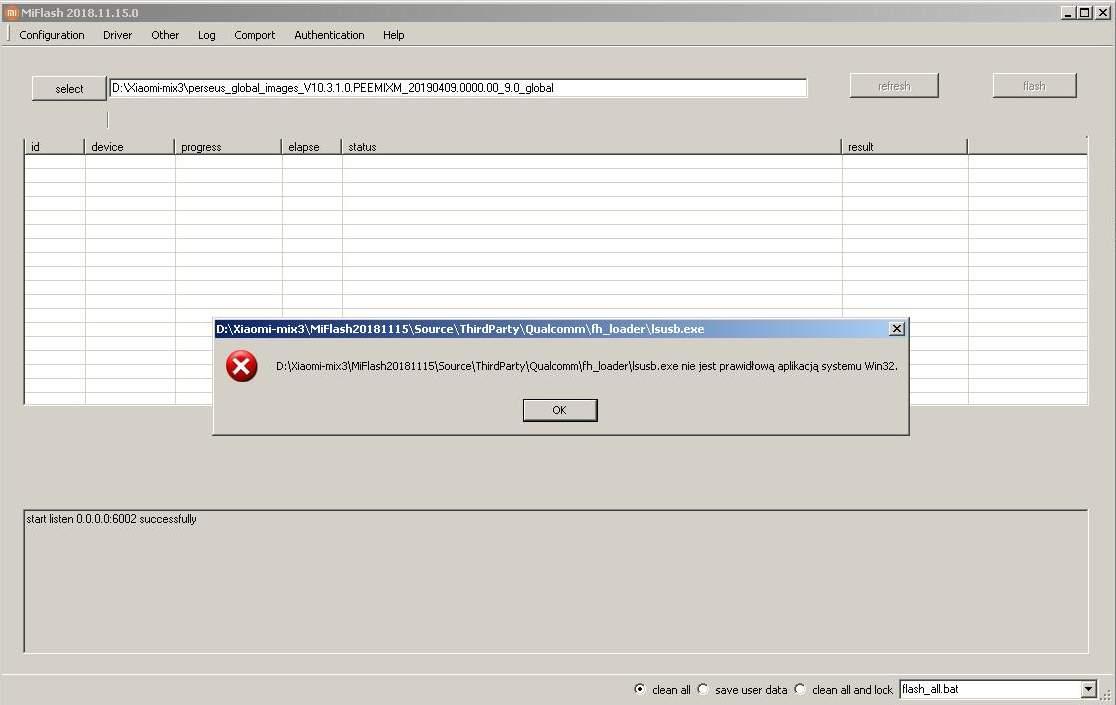Choose the save user data option
Screen dimensions: 1116x705
(x=703, y=689)
